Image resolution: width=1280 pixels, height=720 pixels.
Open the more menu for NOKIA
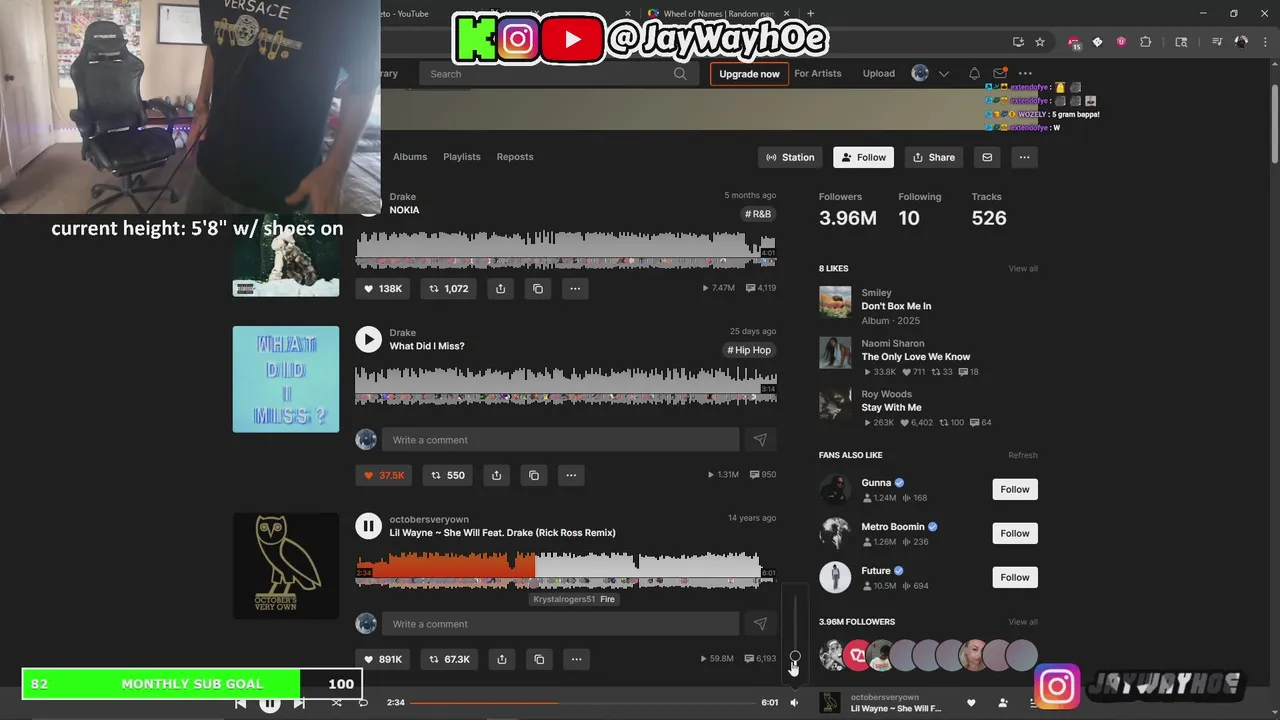coord(575,288)
